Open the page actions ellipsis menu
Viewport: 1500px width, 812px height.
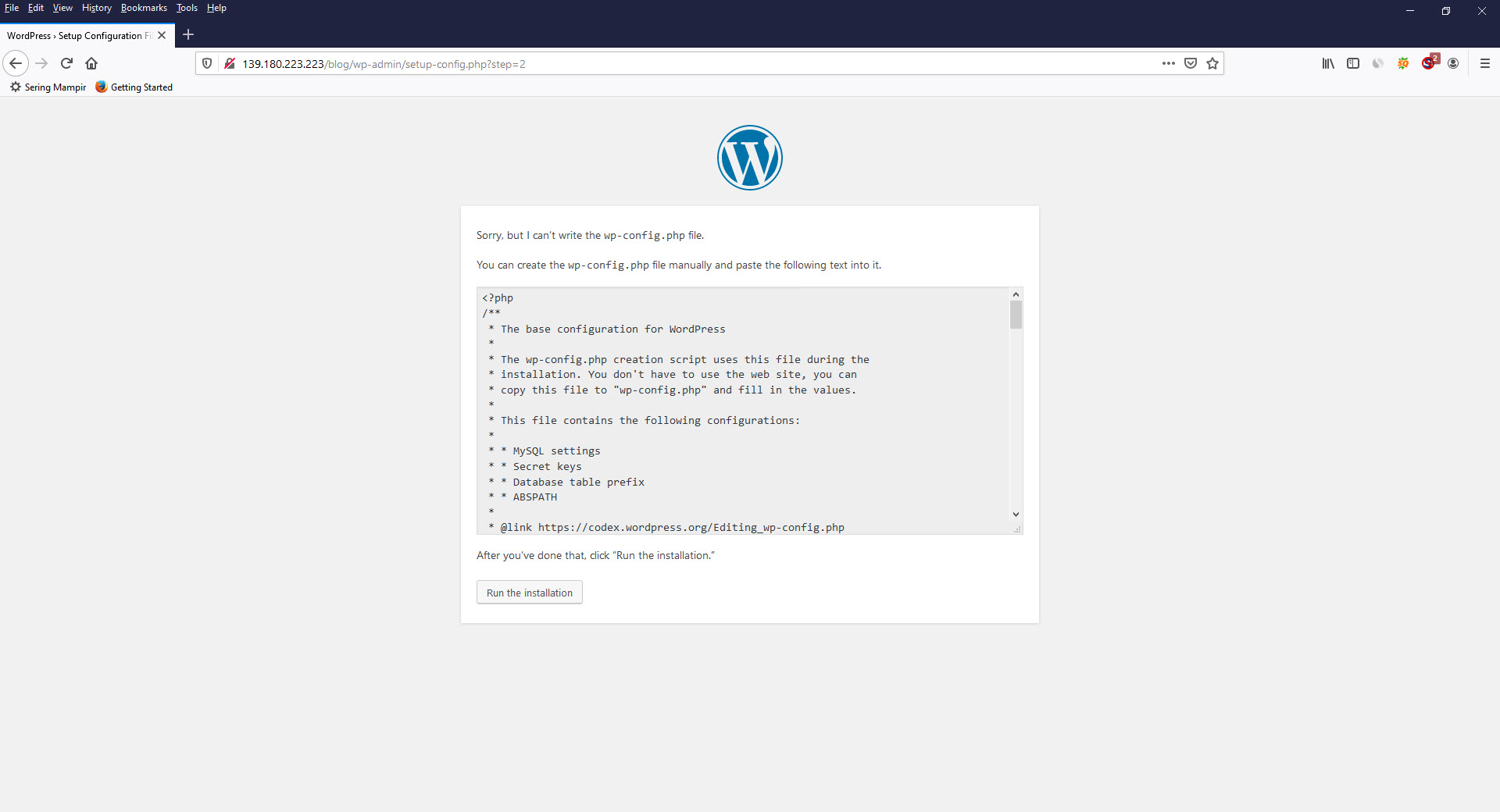[1168, 64]
